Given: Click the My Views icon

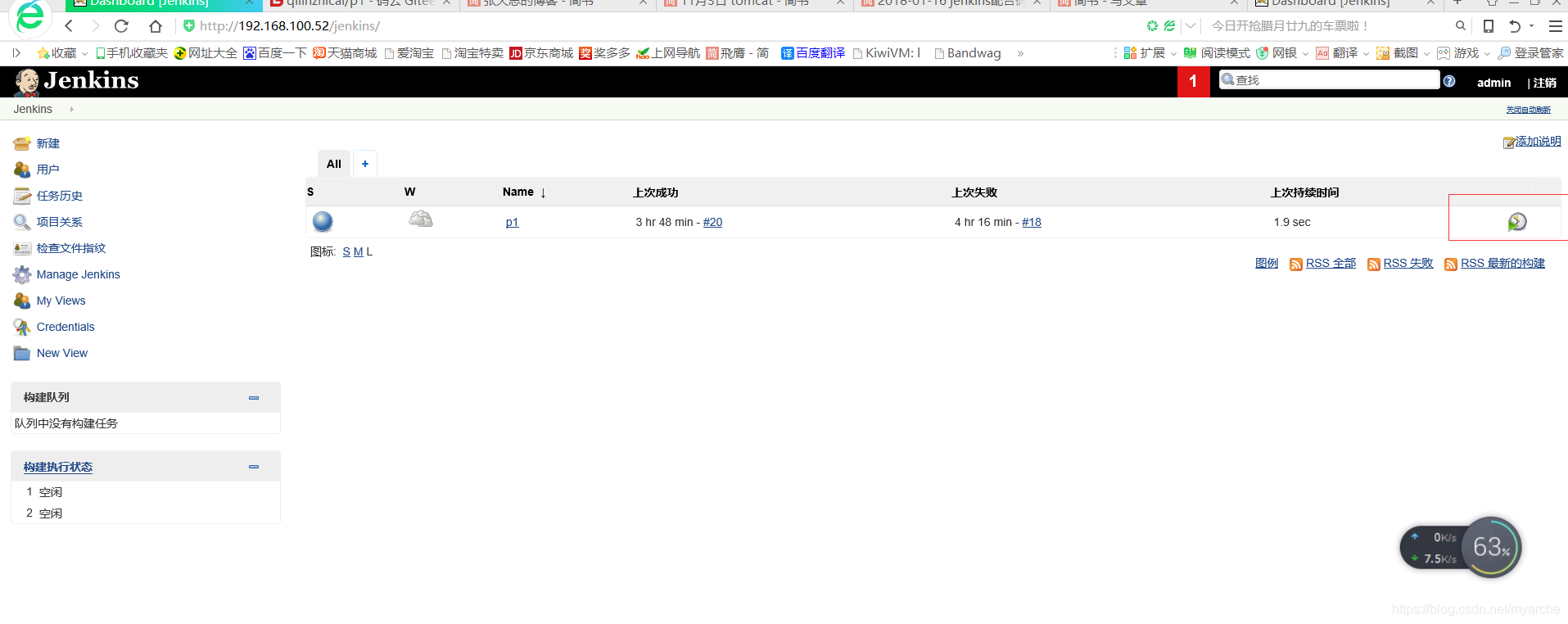Looking at the screenshot, I should pyautogui.click(x=22, y=301).
